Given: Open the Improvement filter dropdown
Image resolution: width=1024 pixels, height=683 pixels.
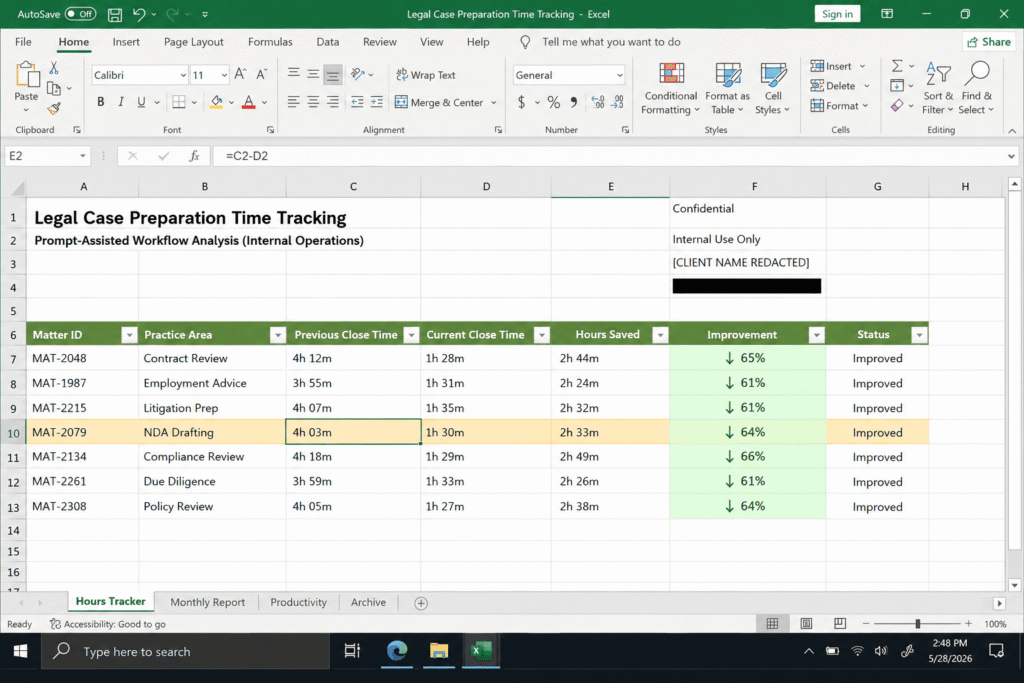Looking at the screenshot, I should tap(816, 335).
